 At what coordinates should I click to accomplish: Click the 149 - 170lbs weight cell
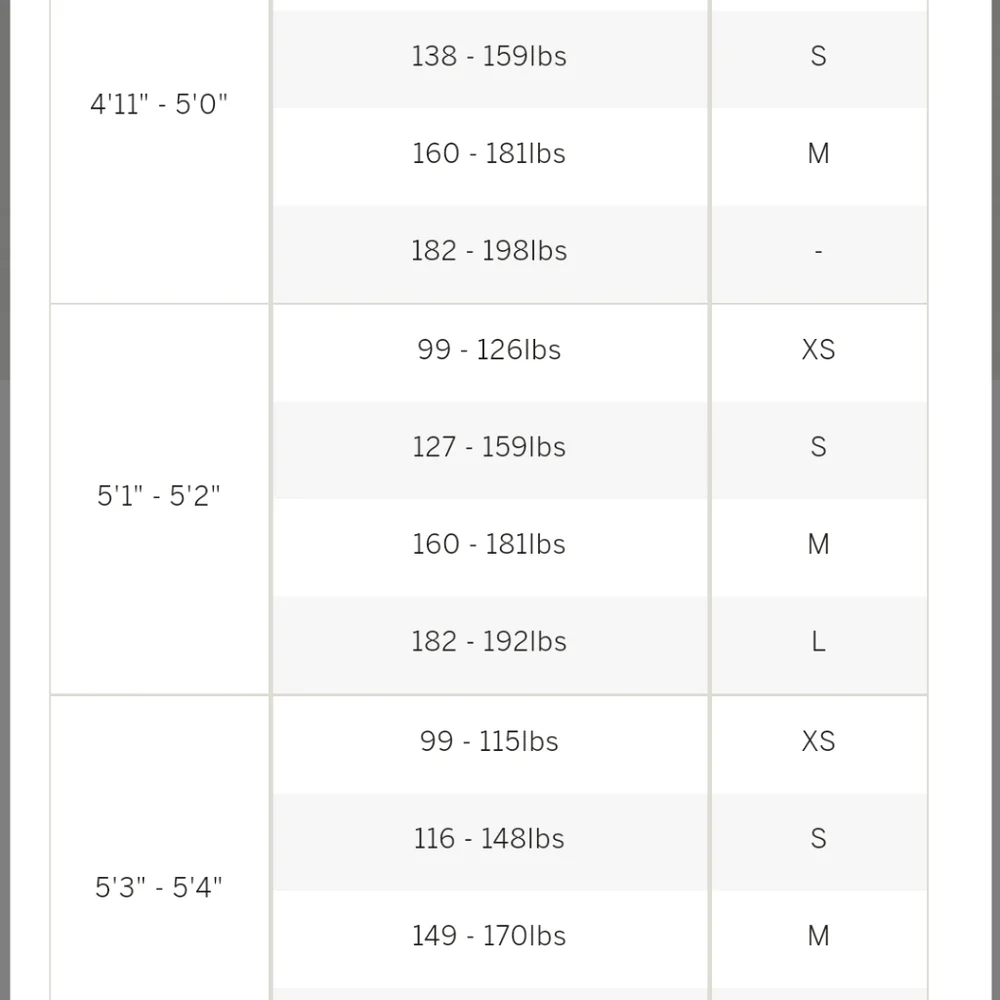pos(490,939)
